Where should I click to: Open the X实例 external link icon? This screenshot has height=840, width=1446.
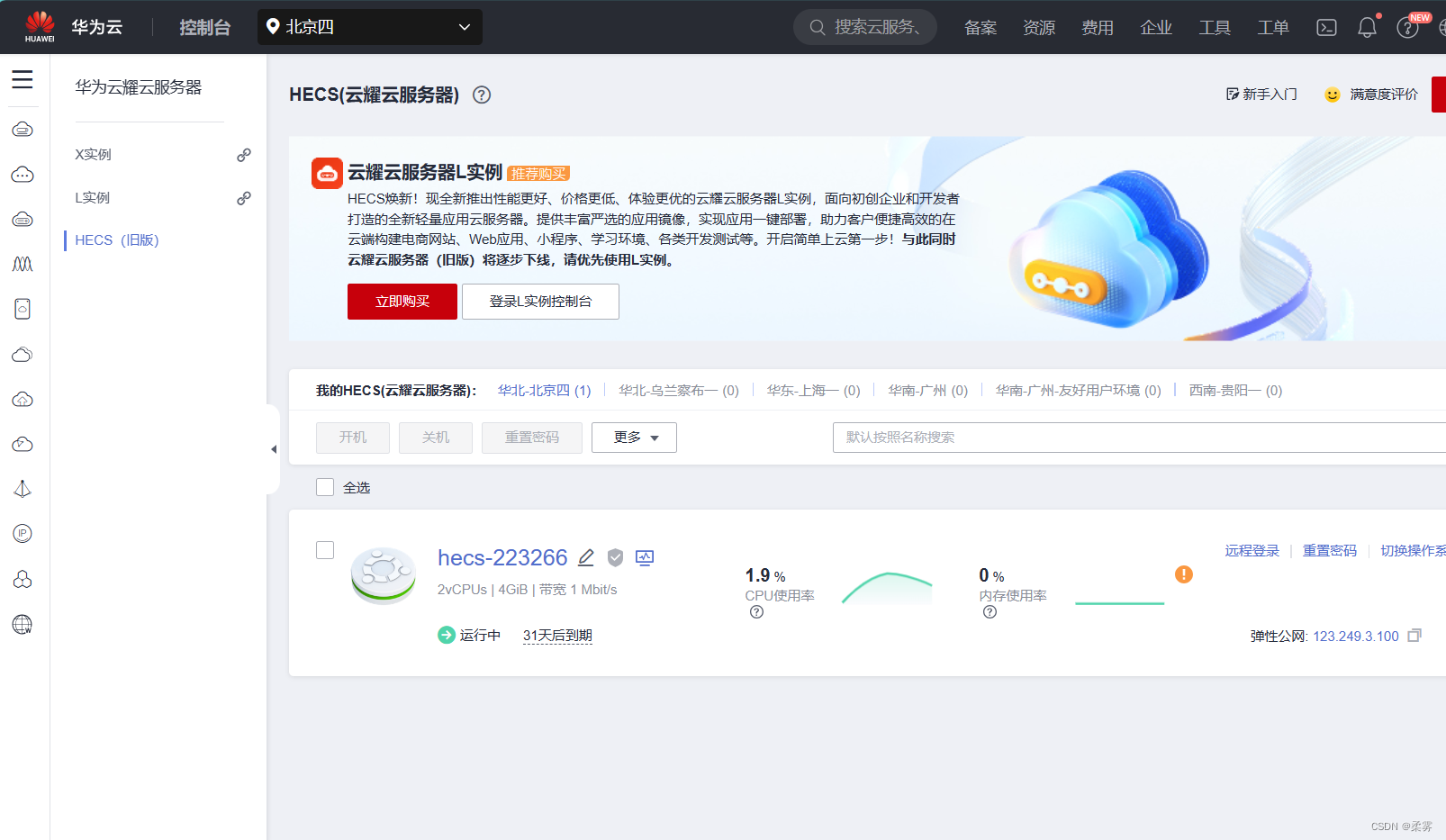tap(244, 155)
